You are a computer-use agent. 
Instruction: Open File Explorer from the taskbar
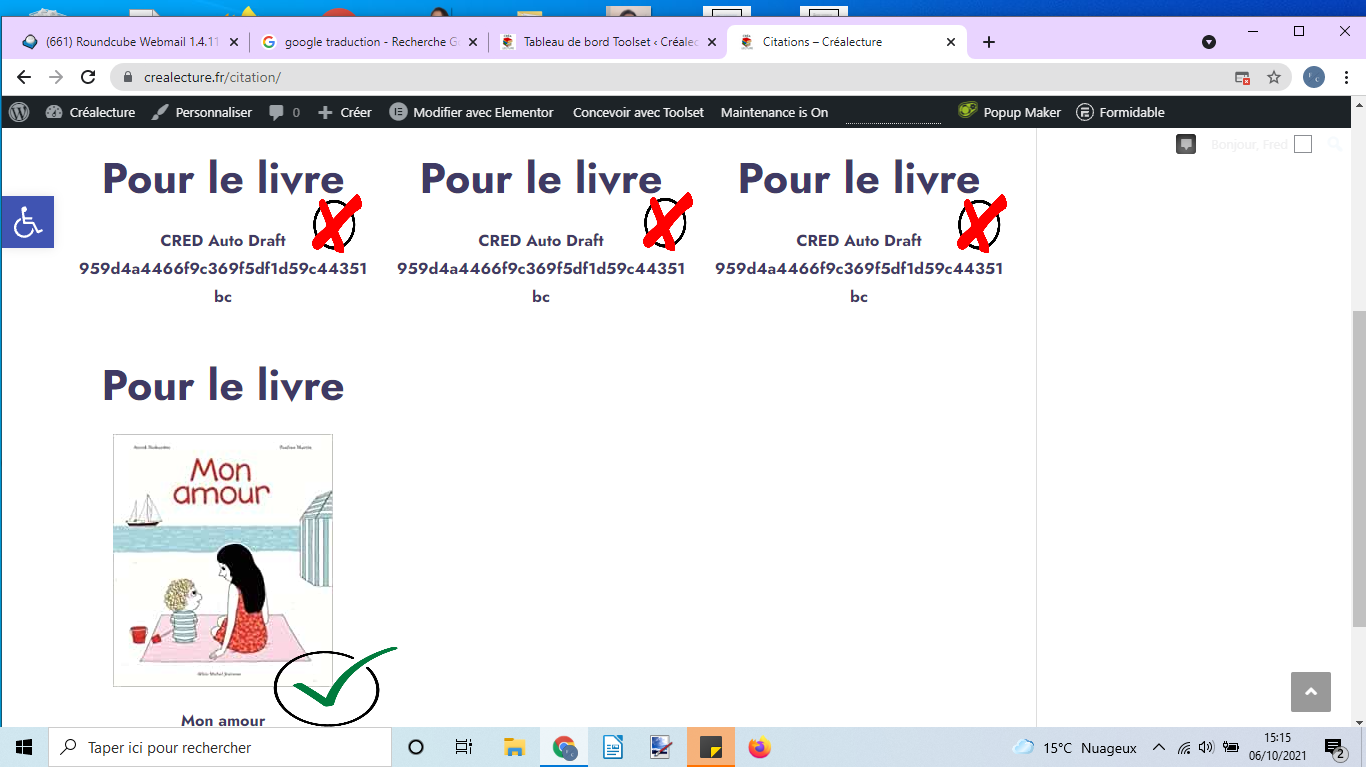[514, 747]
